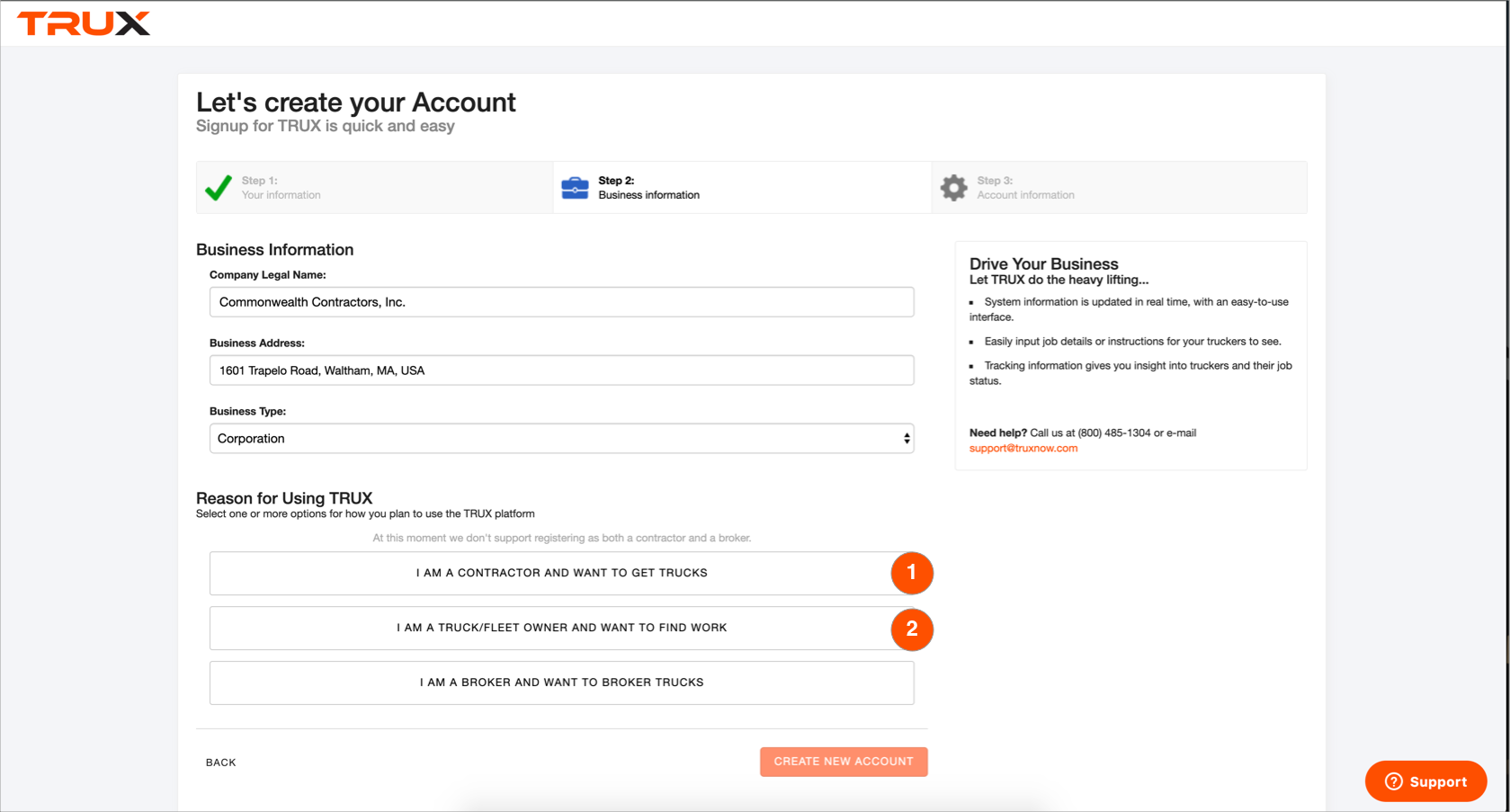Click the green checkmark icon for Step 1

pyautogui.click(x=219, y=187)
